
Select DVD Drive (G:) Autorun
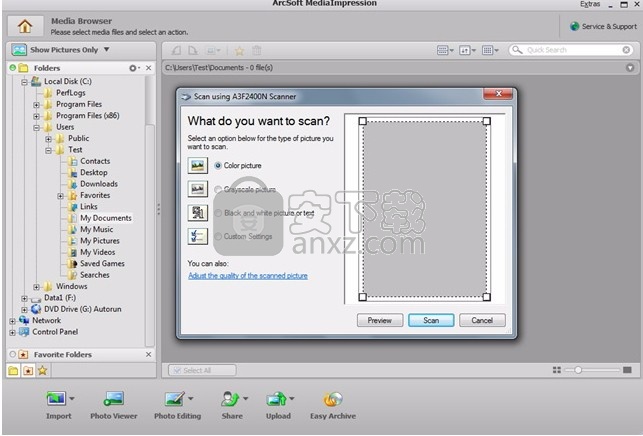82,309
